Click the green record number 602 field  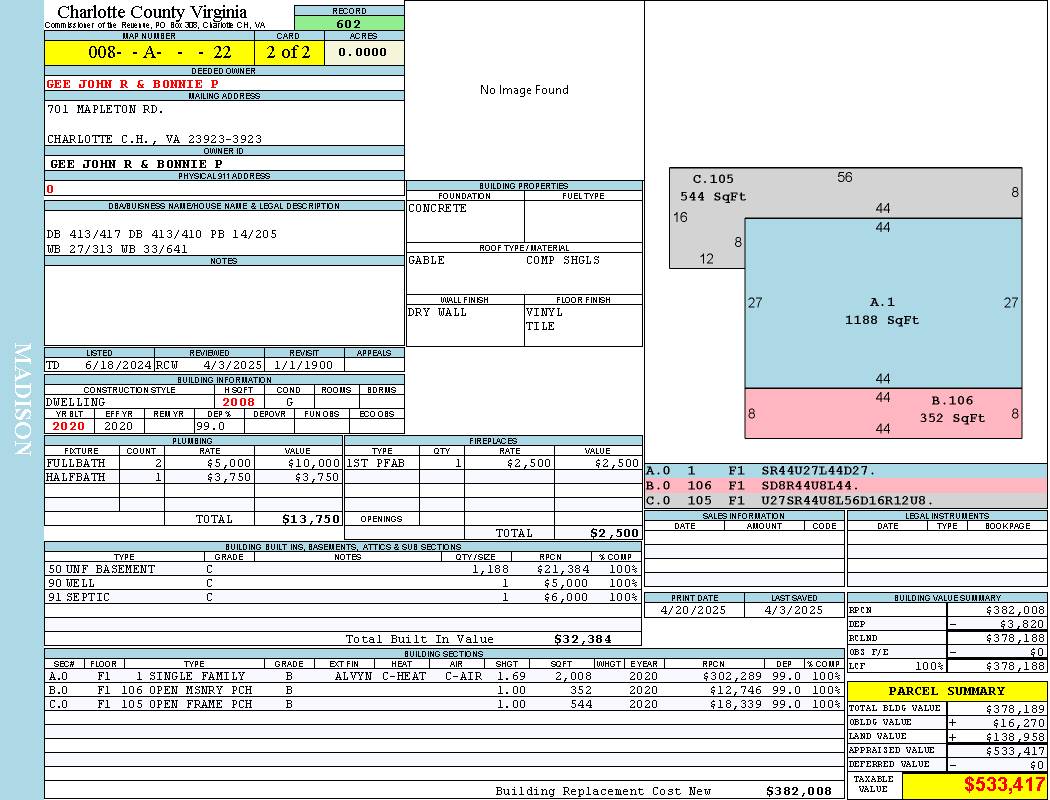[349, 24]
